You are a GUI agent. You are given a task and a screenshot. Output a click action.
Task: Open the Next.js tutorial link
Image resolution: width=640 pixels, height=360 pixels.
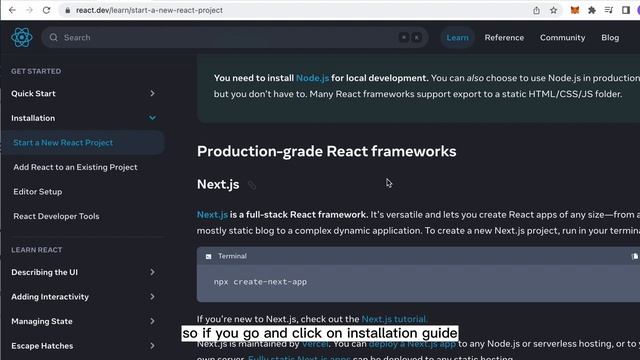394,319
